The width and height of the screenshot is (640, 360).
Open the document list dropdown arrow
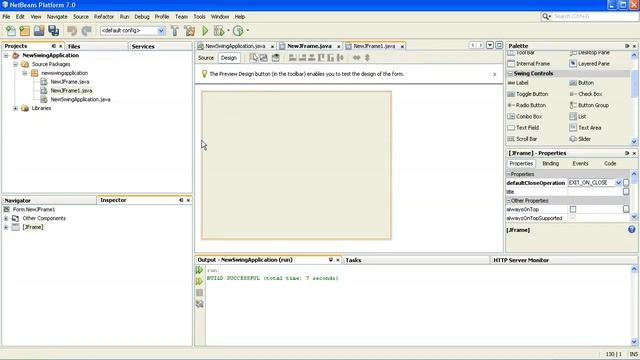tap(490, 45)
